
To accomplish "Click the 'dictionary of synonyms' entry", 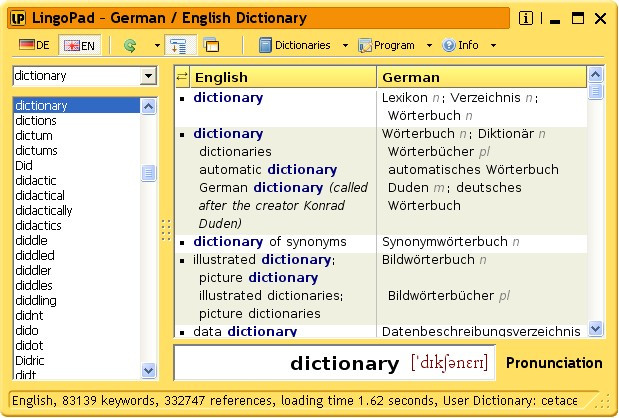I will [270, 242].
